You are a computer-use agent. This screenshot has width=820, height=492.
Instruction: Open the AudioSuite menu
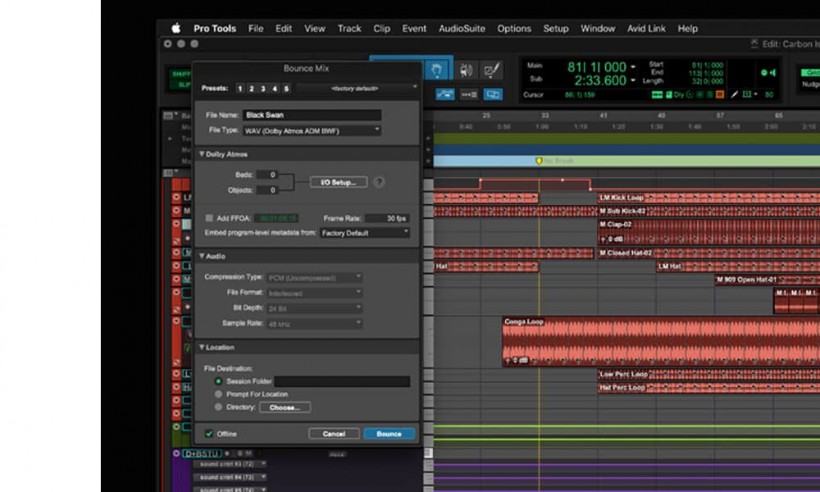tap(462, 28)
